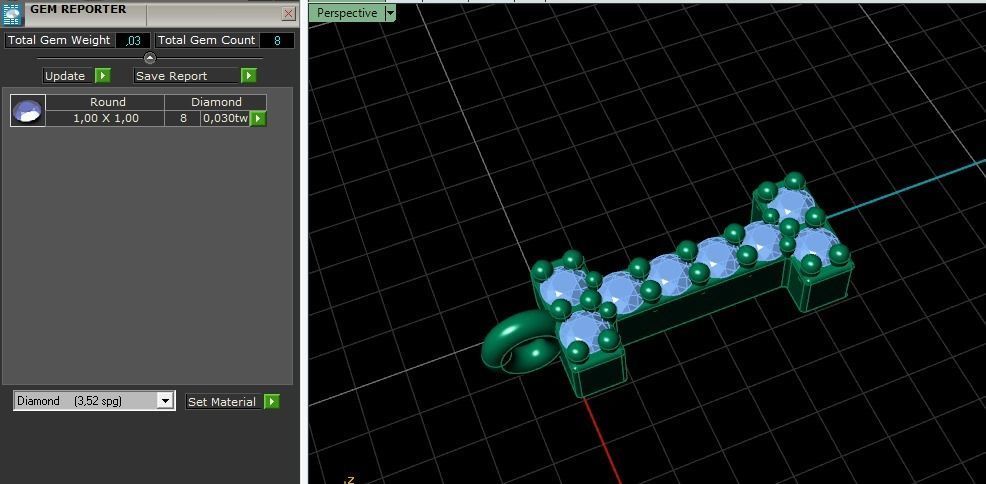This screenshot has height=484, width=986.
Task: Click the 0,030tw weight cell
Action: pyautogui.click(x=225, y=118)
